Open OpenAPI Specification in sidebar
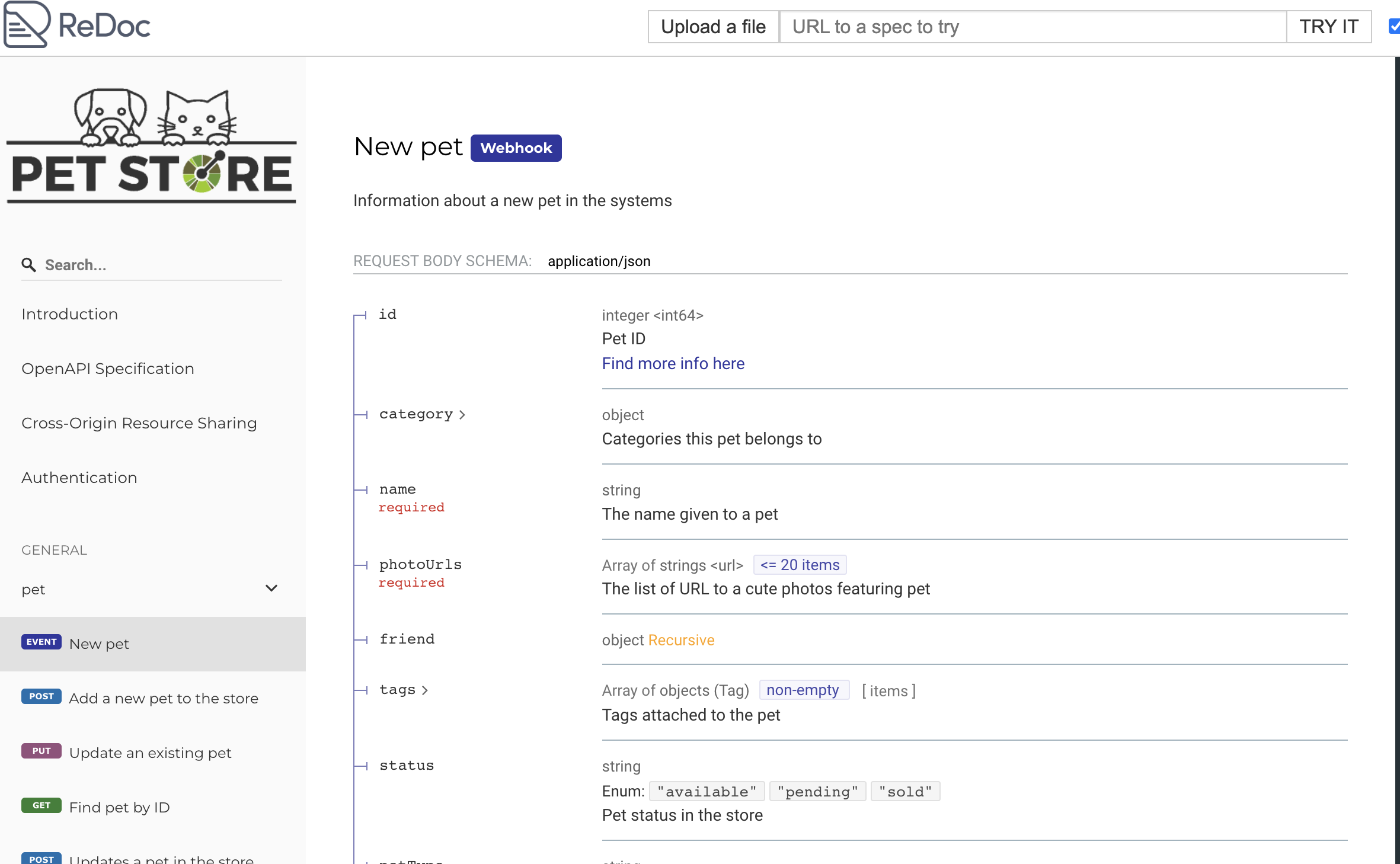Viewport: 1400px width, 864px height. pyautogui.click(x=107, y=369)
